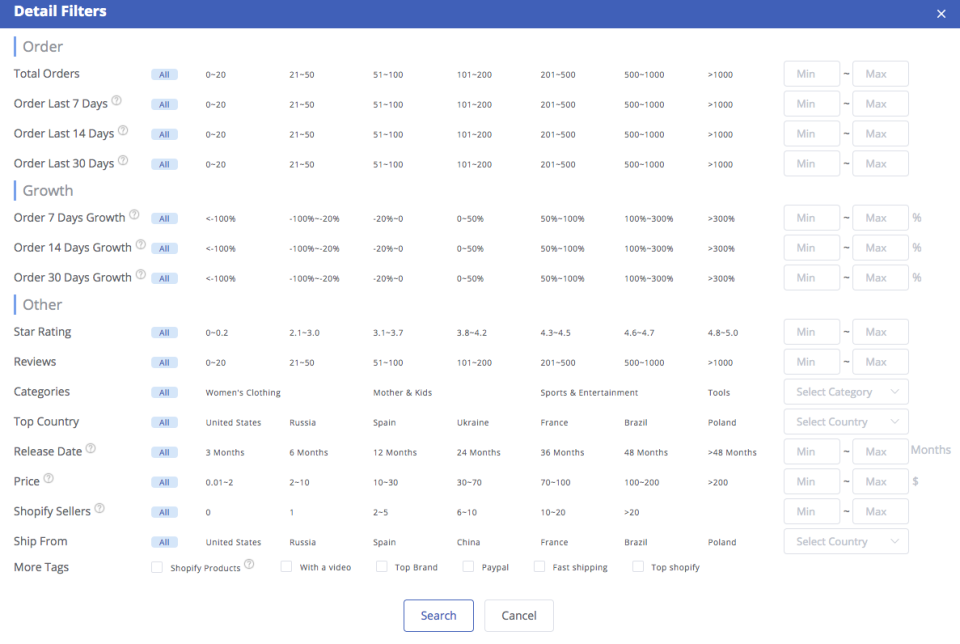960x644 pixels.
Task: Click help icon next to Order Last 7 Days
Action: coord(117,101)
